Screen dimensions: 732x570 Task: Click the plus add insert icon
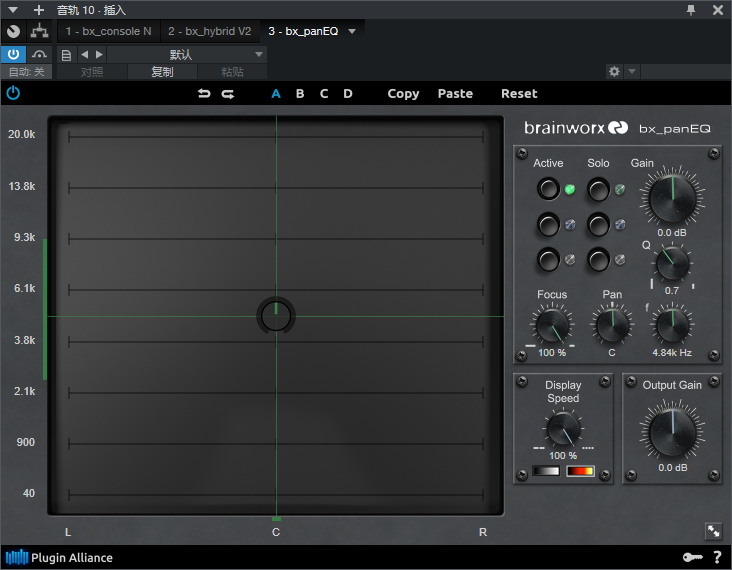coord(39,10)
